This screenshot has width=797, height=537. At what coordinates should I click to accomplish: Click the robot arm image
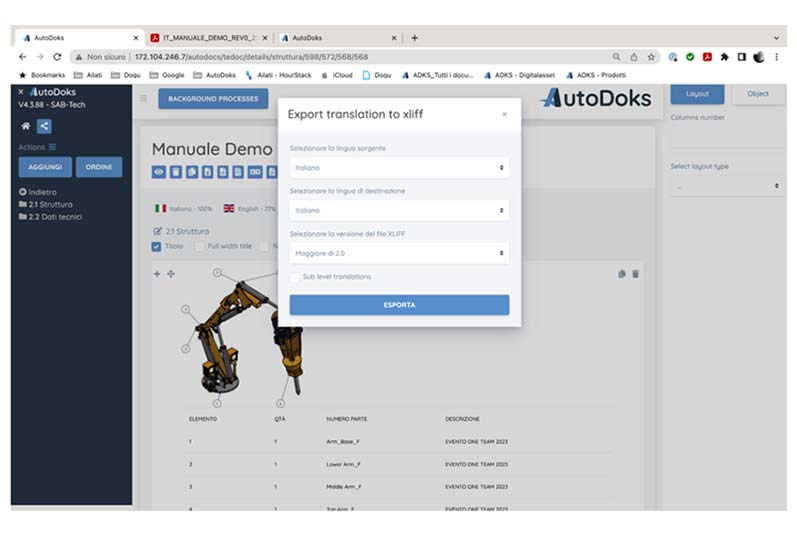click(241, 338)
